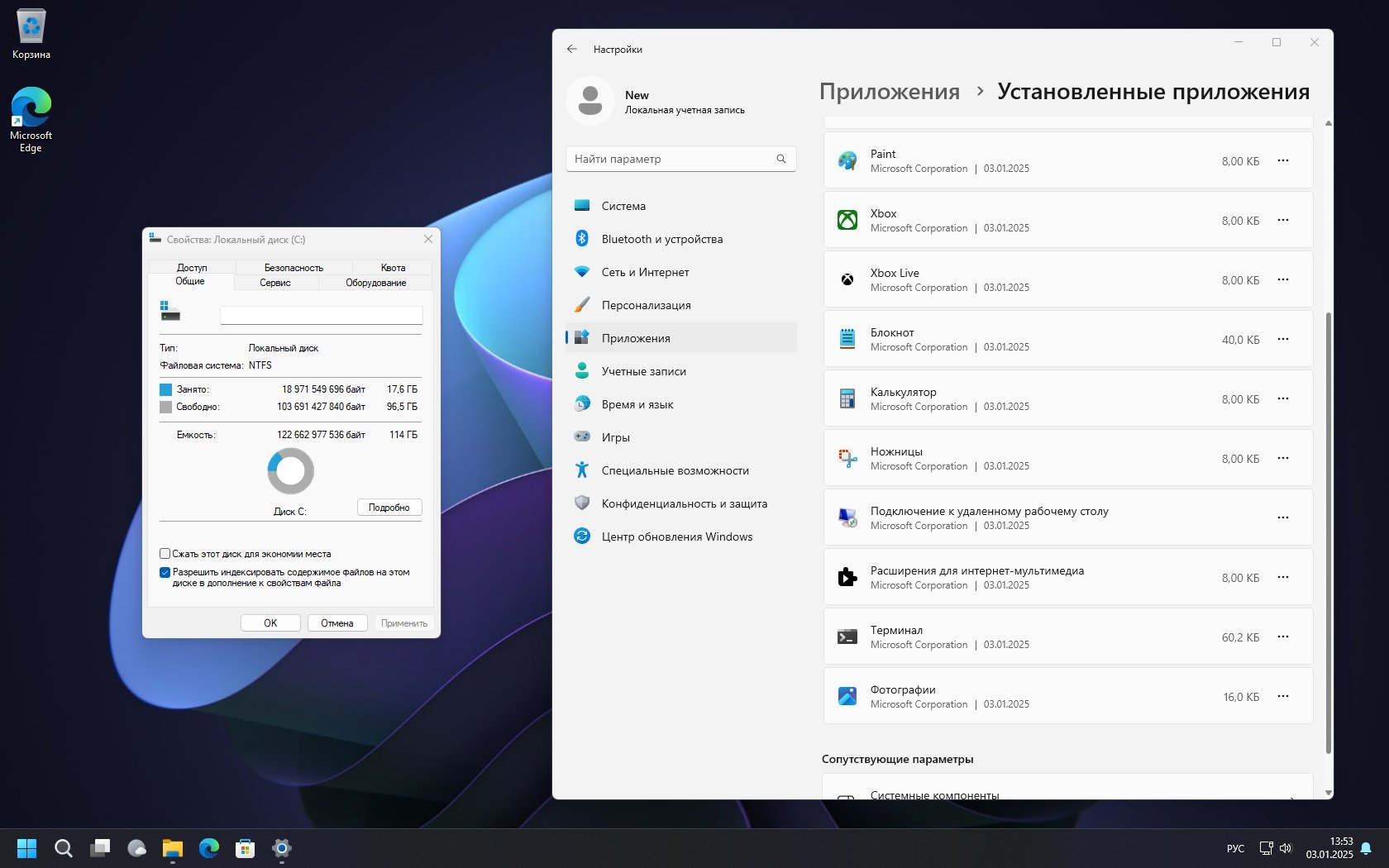This screenshot has height=868, width=1389.
Task: Open Bluetooth и устройства settings
Action: tap(681, 239)
